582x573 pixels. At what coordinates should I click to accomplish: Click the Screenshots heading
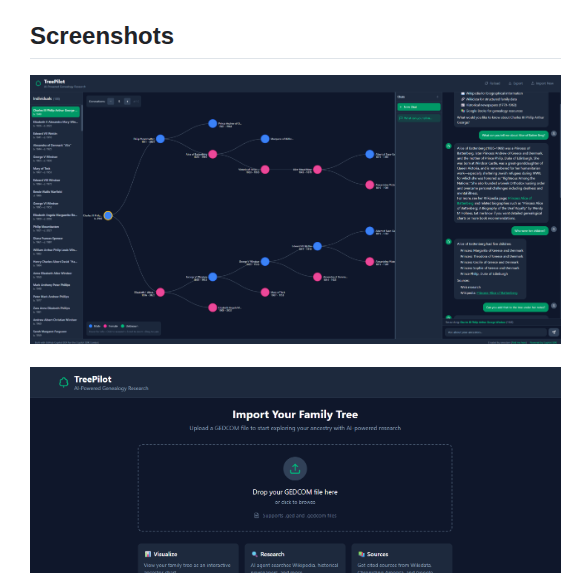[102, 36]
